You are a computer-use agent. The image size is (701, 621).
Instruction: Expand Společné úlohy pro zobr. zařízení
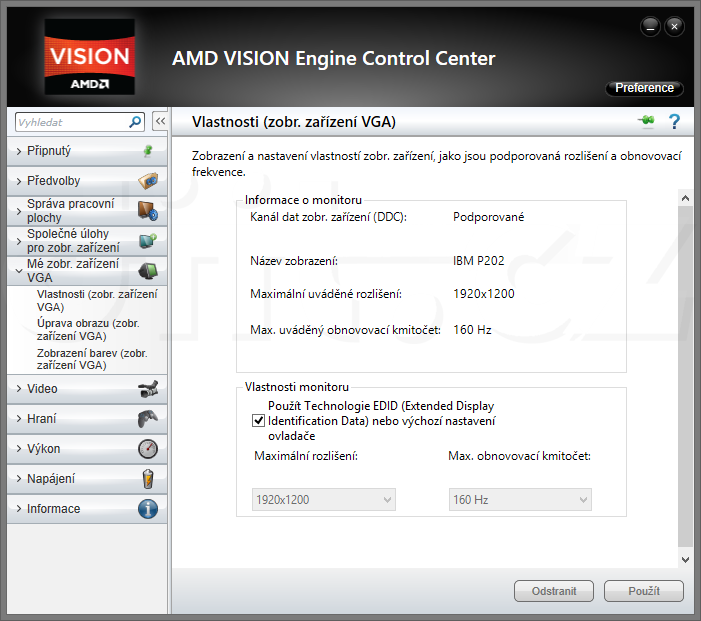(x=87, y=241)
